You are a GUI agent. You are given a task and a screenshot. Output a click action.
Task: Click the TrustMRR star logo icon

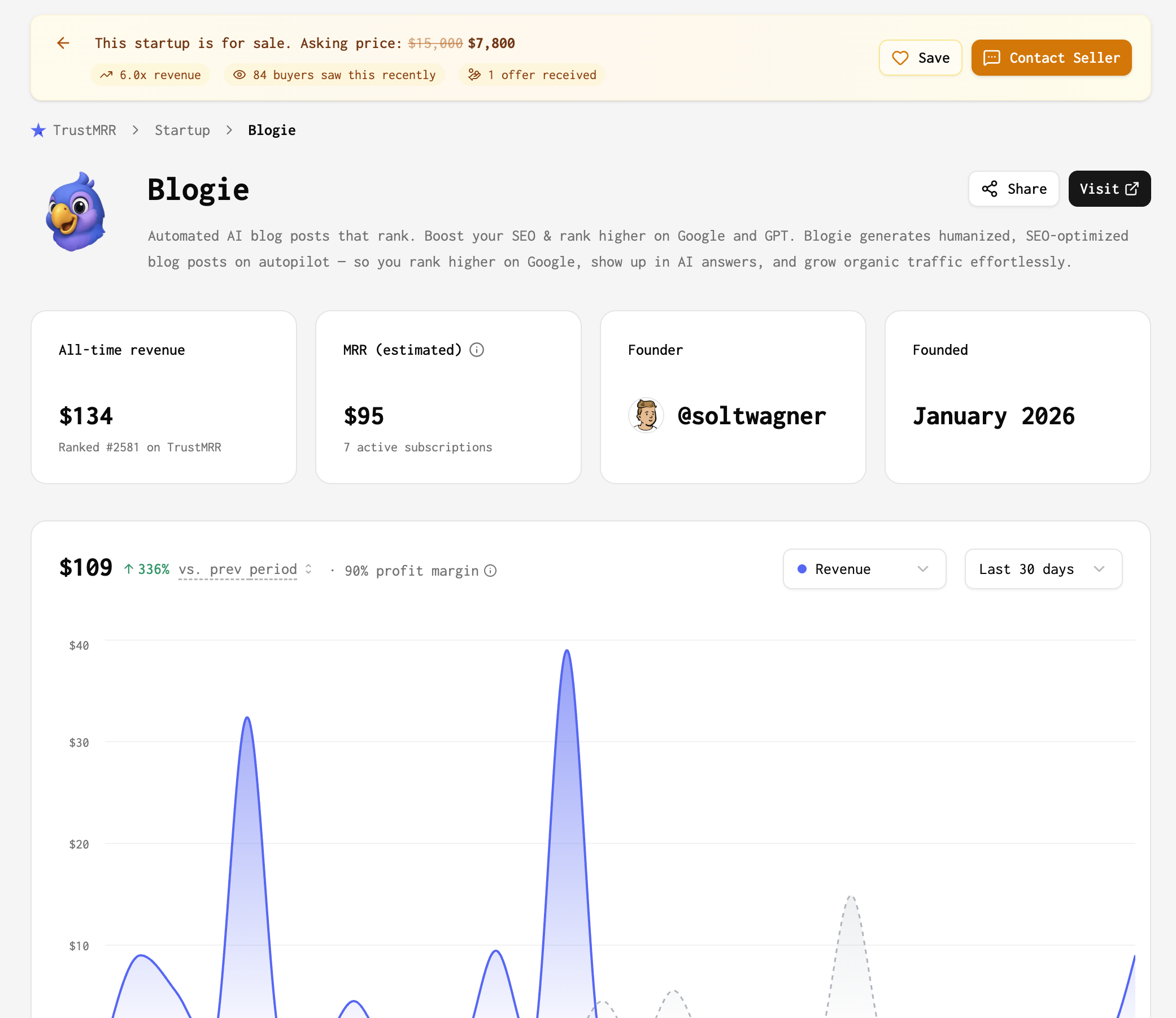pyautogui.click(x=38, y=130)
